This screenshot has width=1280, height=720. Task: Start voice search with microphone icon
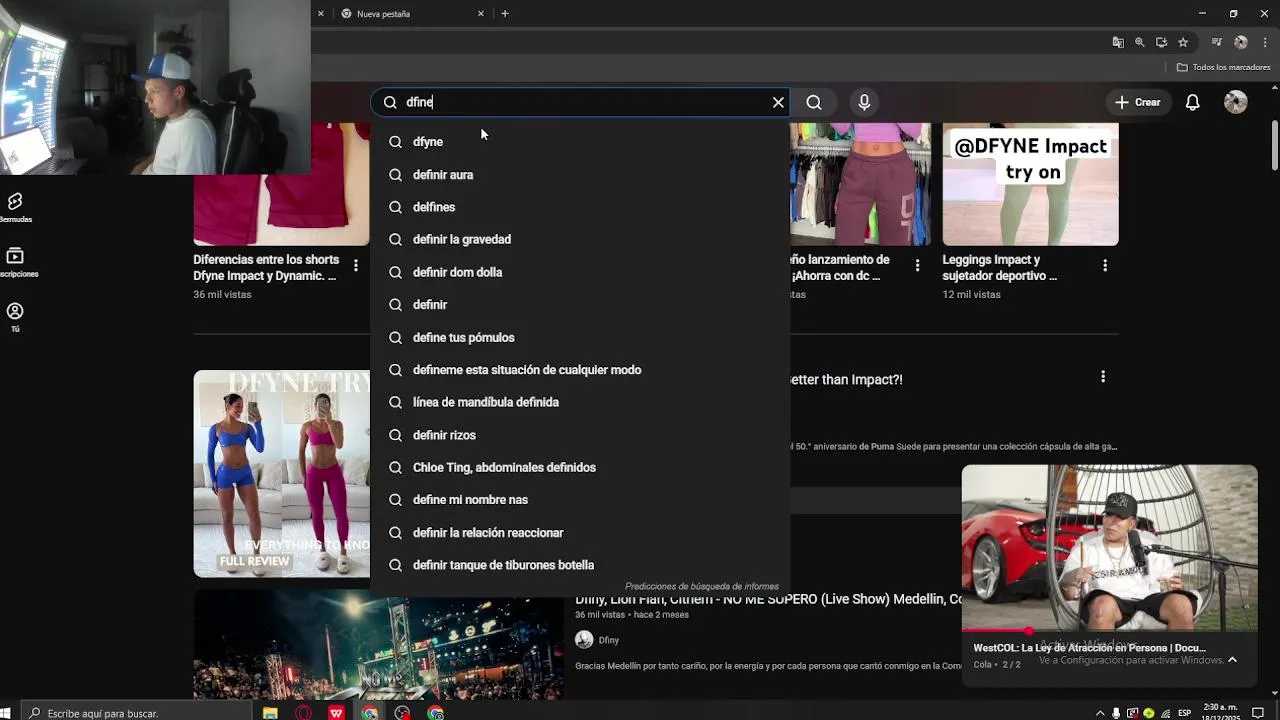864,102
